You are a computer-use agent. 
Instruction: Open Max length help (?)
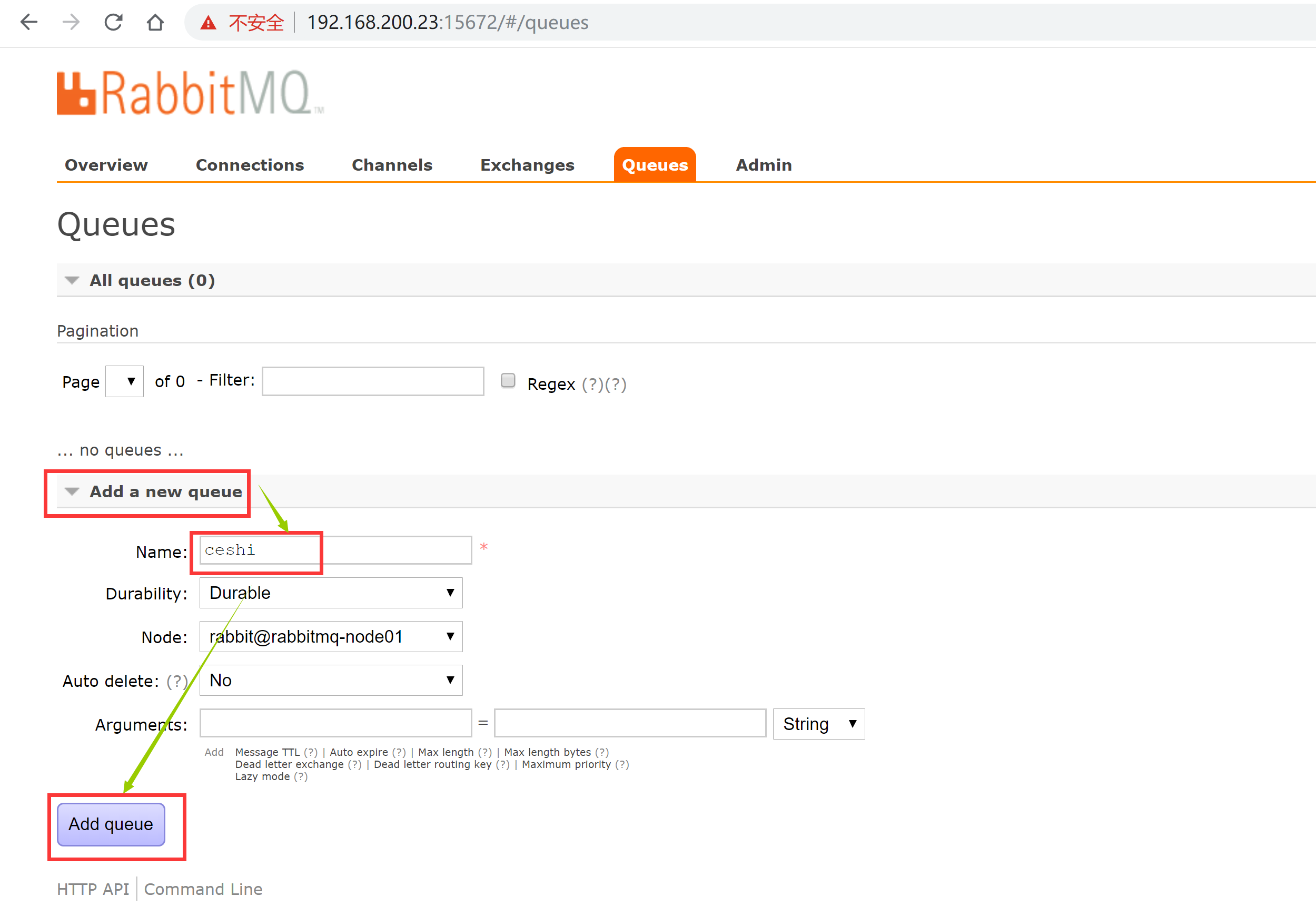pos(485,752)
